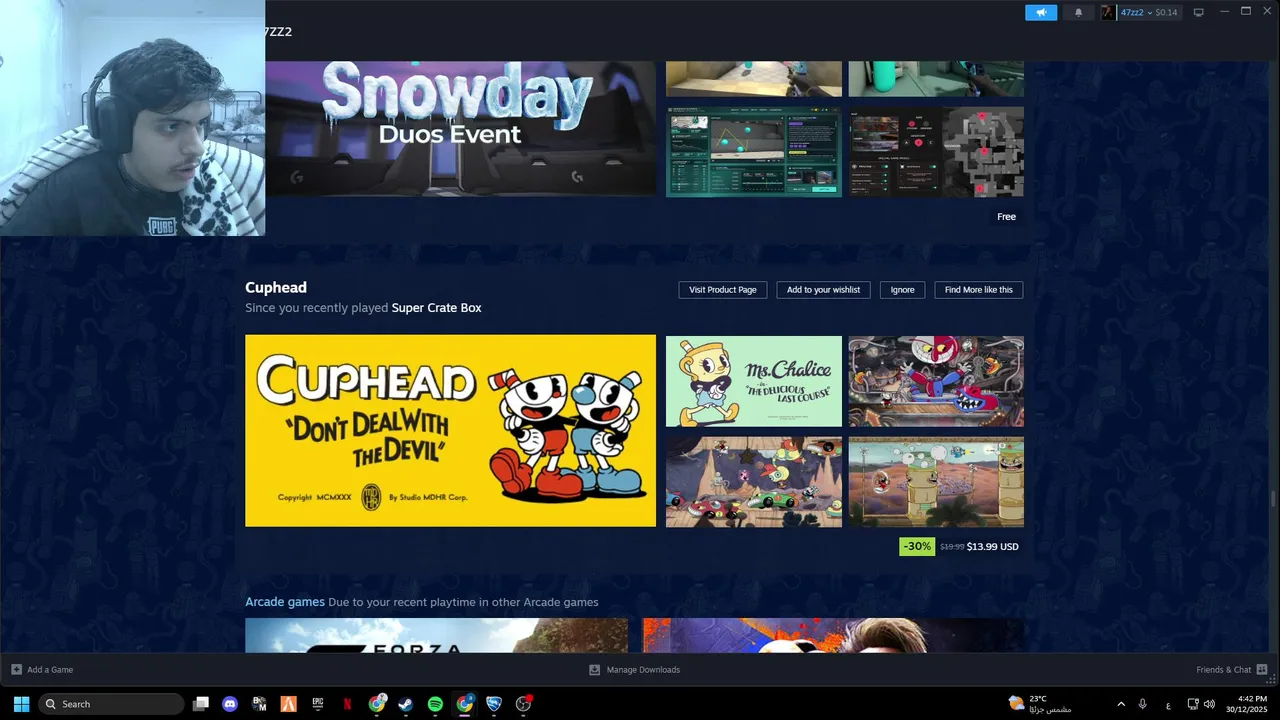Open the volume speaker tray icon

click(1209, 704)
